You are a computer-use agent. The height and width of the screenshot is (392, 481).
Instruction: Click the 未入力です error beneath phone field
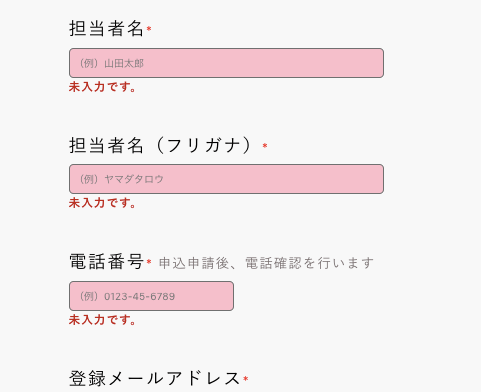tap(102, 320)
